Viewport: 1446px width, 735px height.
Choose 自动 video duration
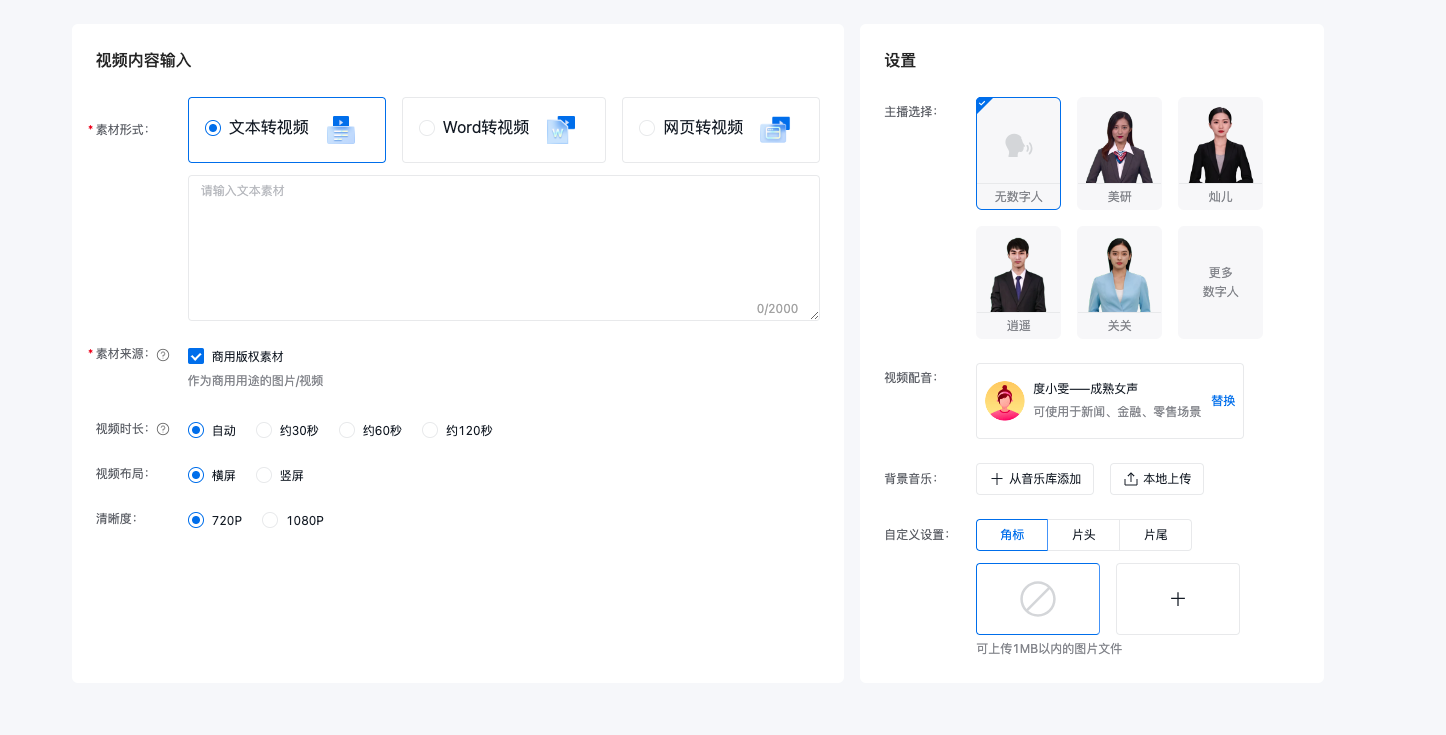pyautogui.click(x=196, y=430)
